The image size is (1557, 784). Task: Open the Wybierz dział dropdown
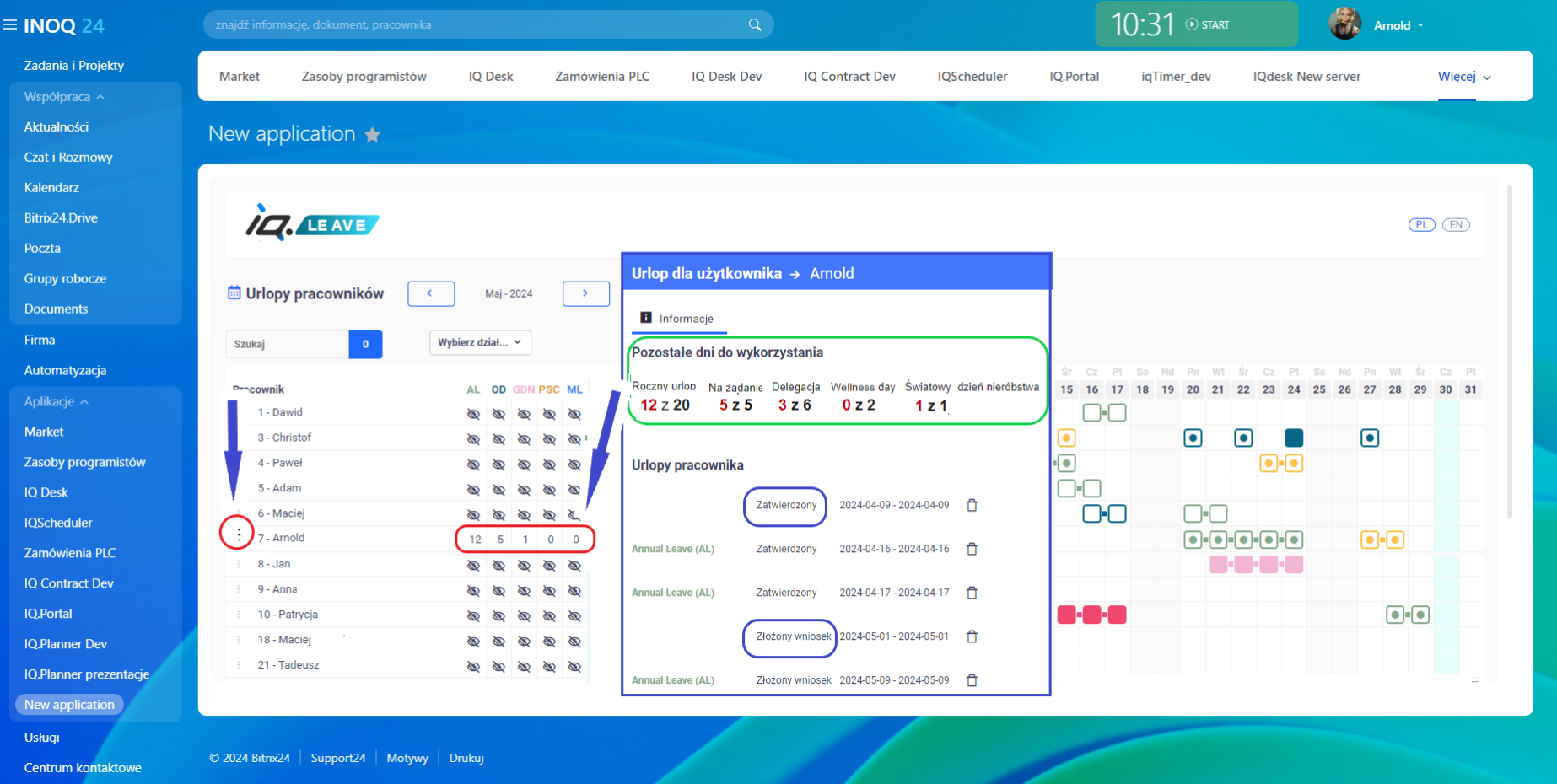pyautogui.click(x=481, y=342)
